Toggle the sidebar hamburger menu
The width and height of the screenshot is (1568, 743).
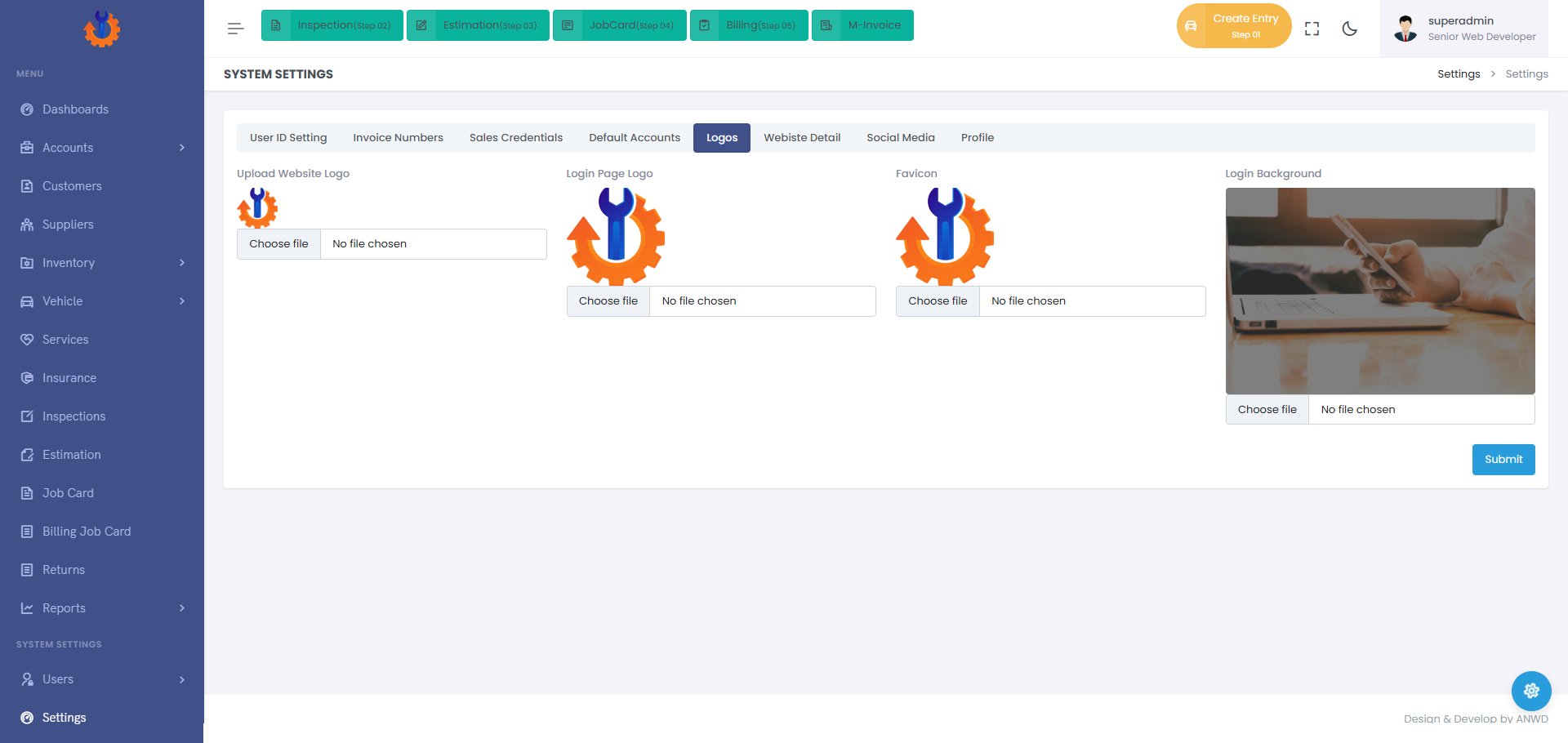point(236,29)
